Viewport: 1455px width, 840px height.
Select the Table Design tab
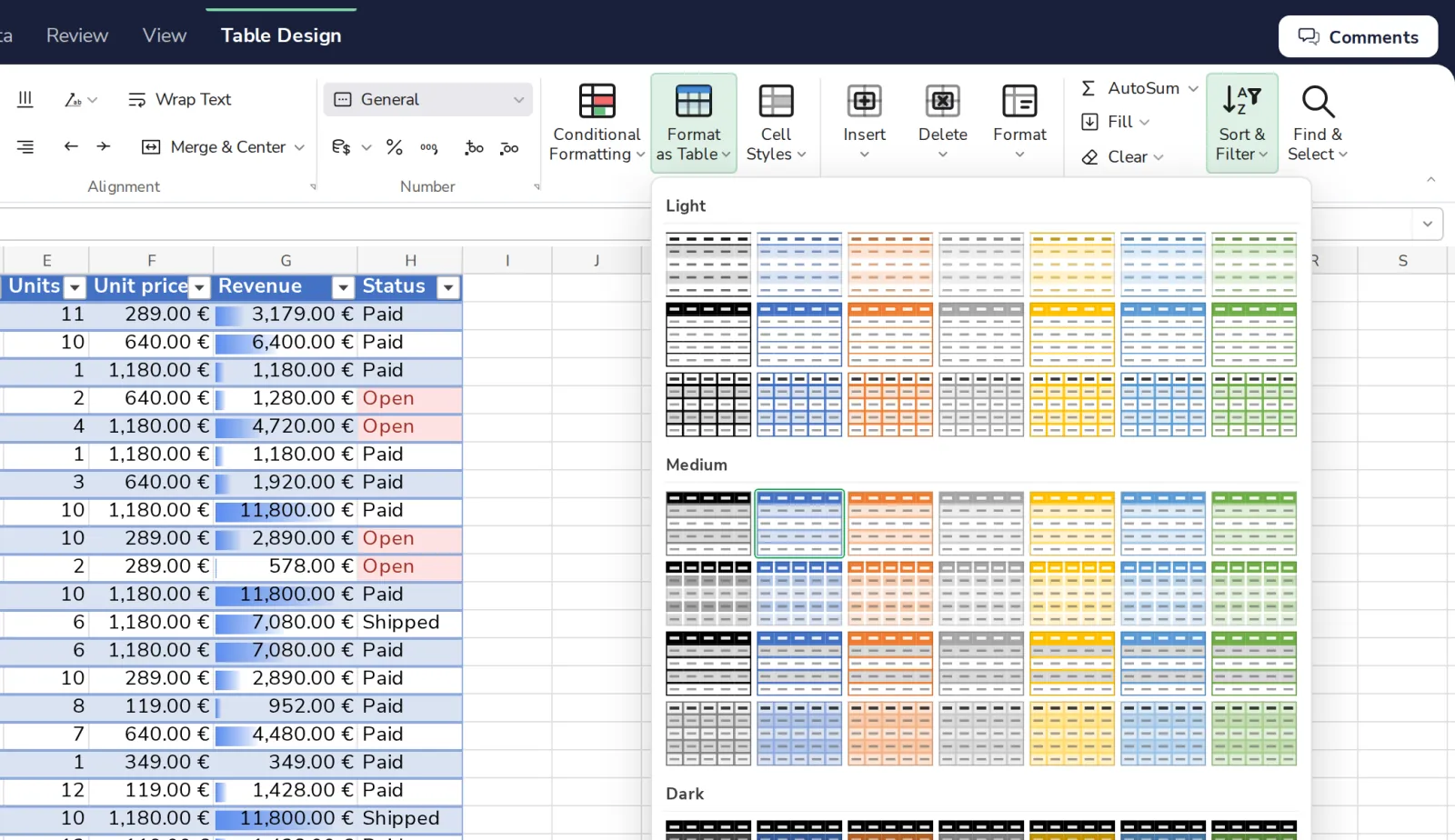(281, 35)
